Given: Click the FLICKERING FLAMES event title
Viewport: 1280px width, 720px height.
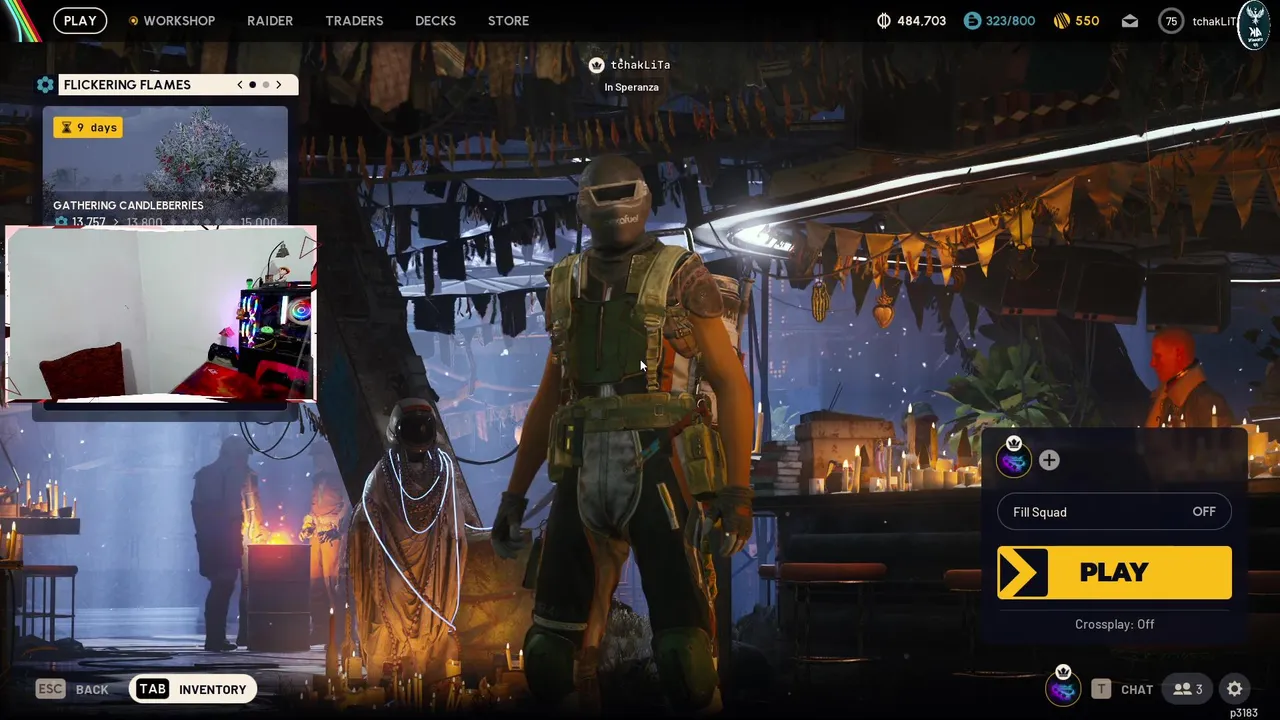Looking at the screenshot, I should pyautogui.click(x=127, y=85).
